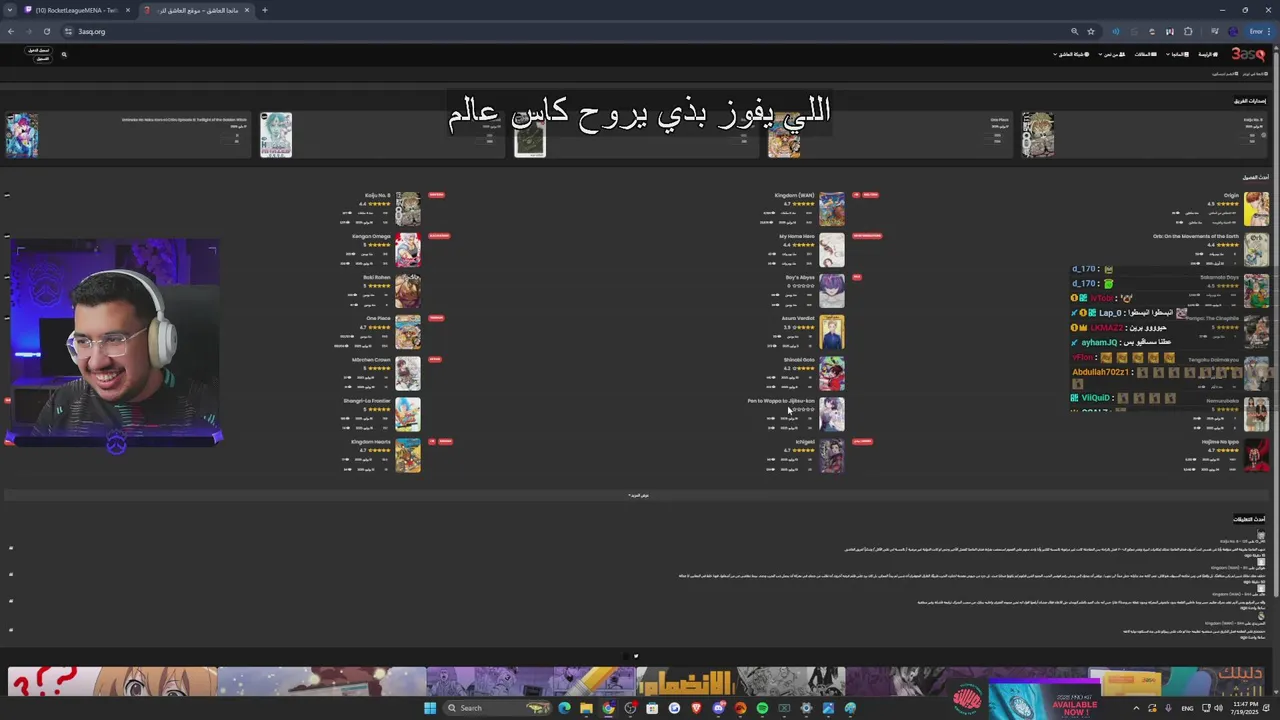Open the browser extensions puzzle icon
Screen dimensions: 1280x720
(x=1188, y=31)
